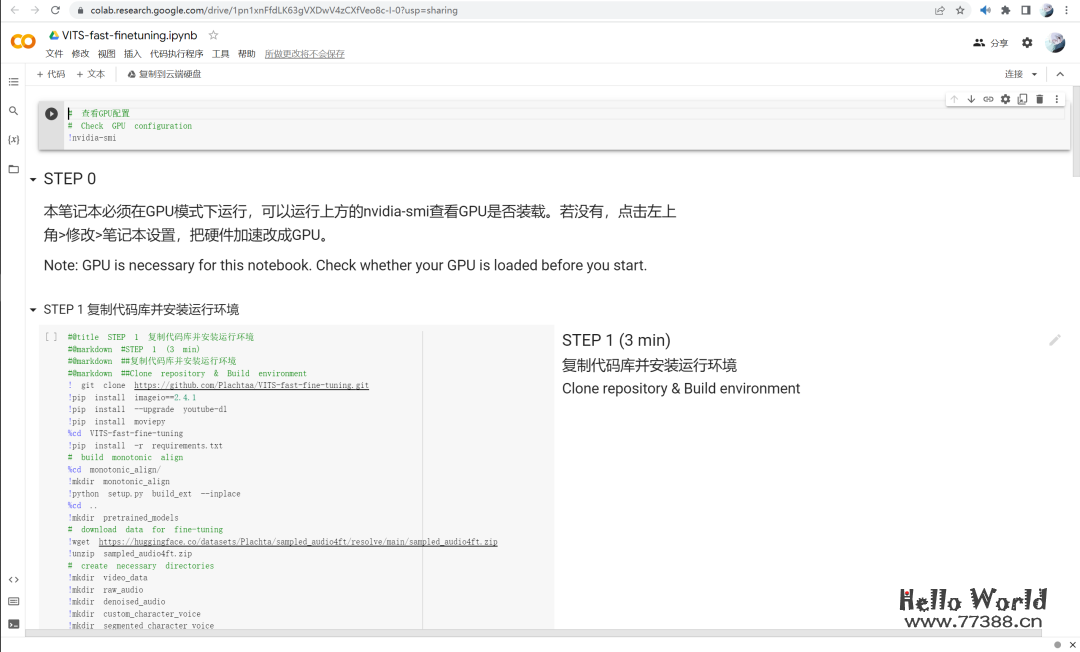Open the search panel in left sidebar
Image resolution: width=1080 pixels, height=652 pixels.
coord(13,111)
